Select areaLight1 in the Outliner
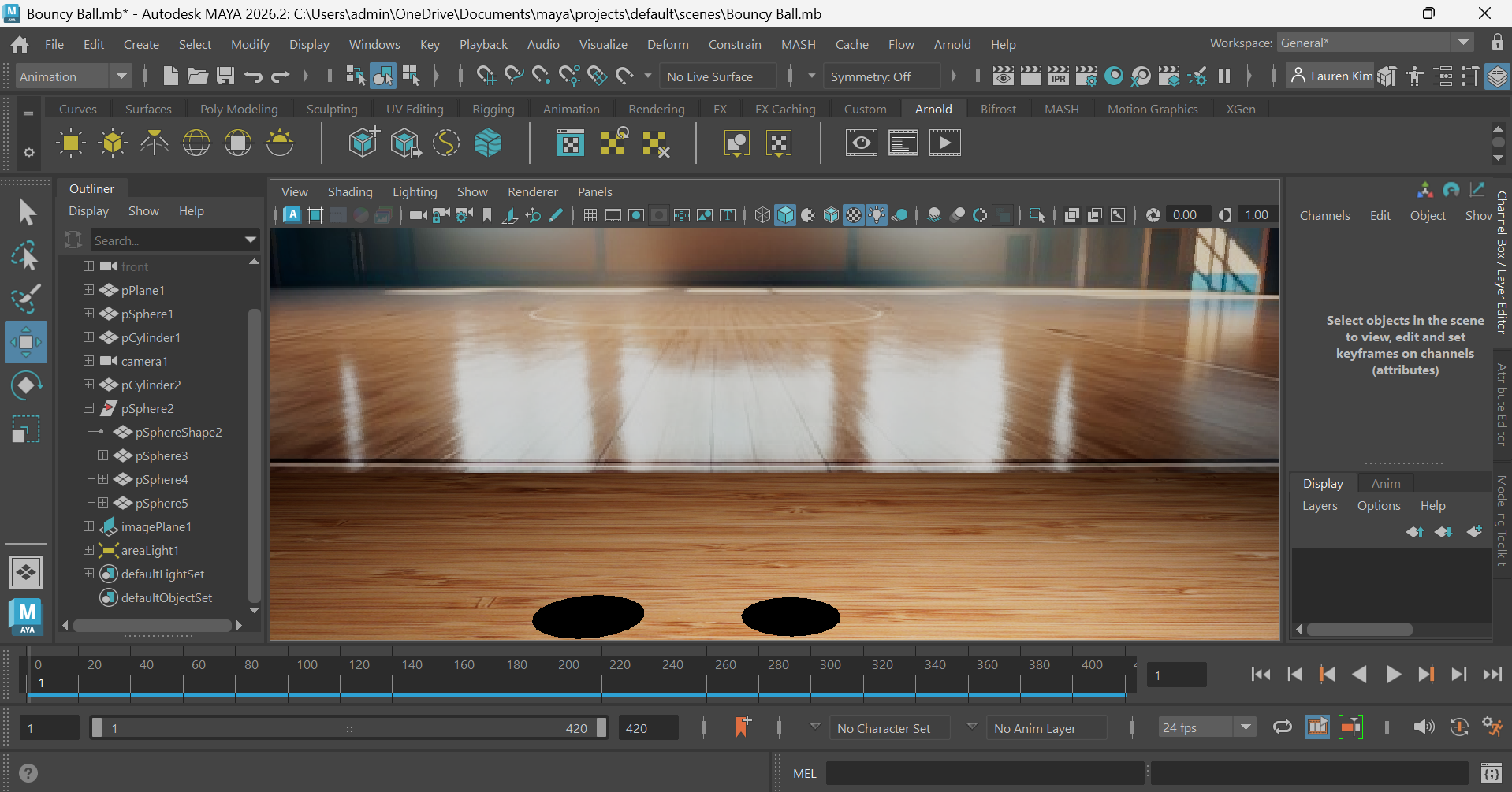The image size is (1512, 792). pyautogui.click(x=150, y=550)
